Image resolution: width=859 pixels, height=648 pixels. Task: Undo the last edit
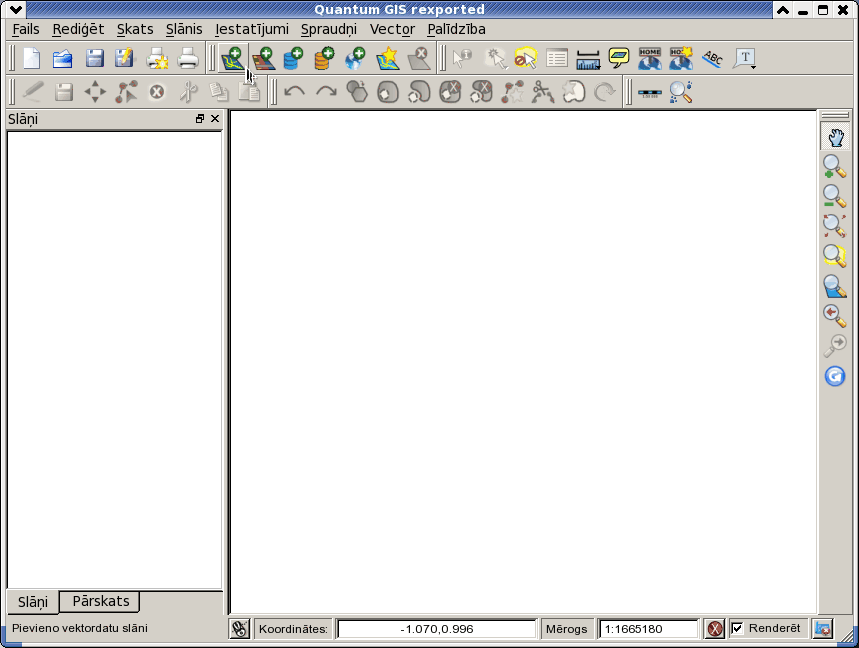295,91
